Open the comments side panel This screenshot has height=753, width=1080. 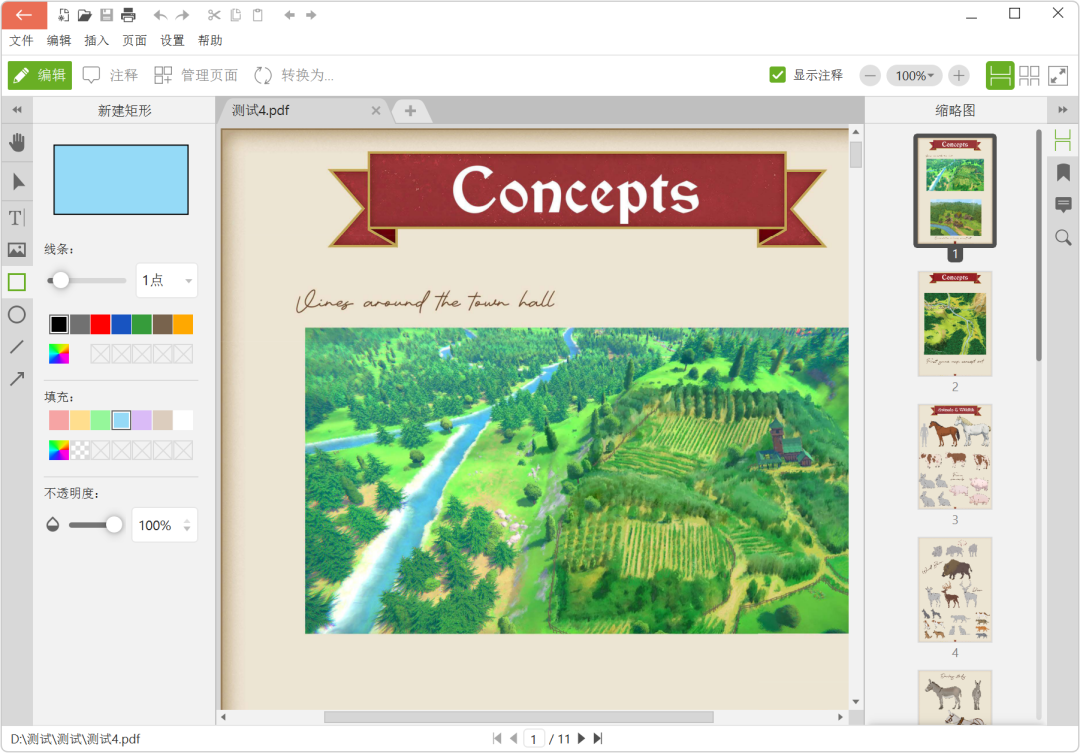point(1063,205)
